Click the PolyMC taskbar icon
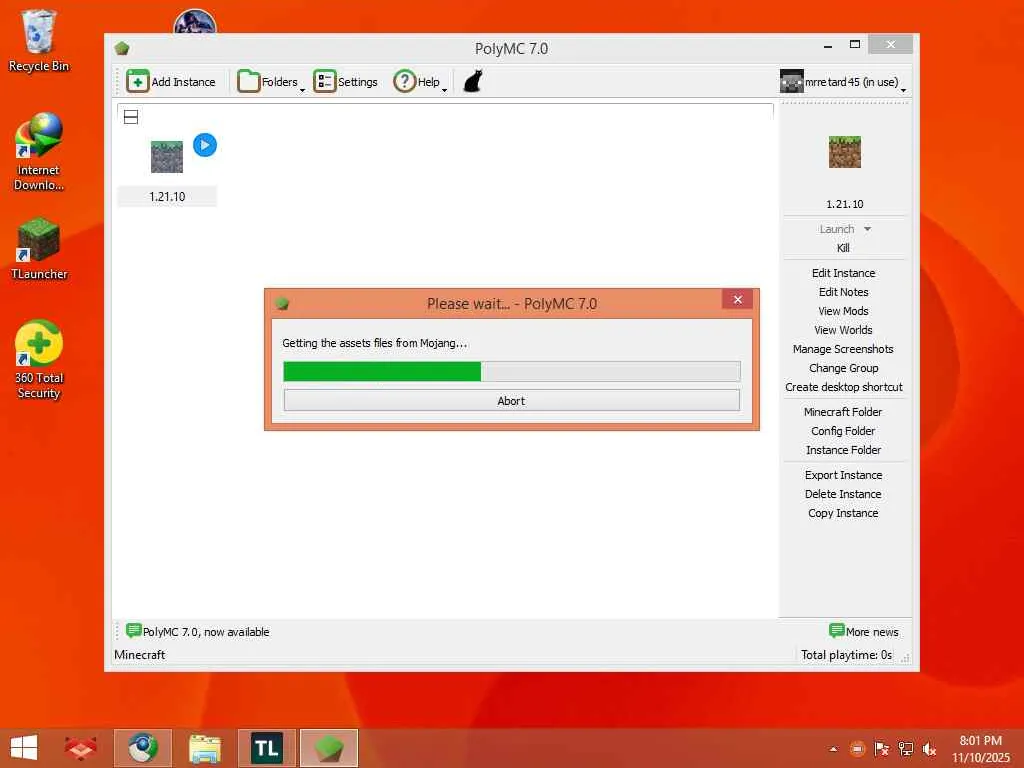 (x=328, y=748)
